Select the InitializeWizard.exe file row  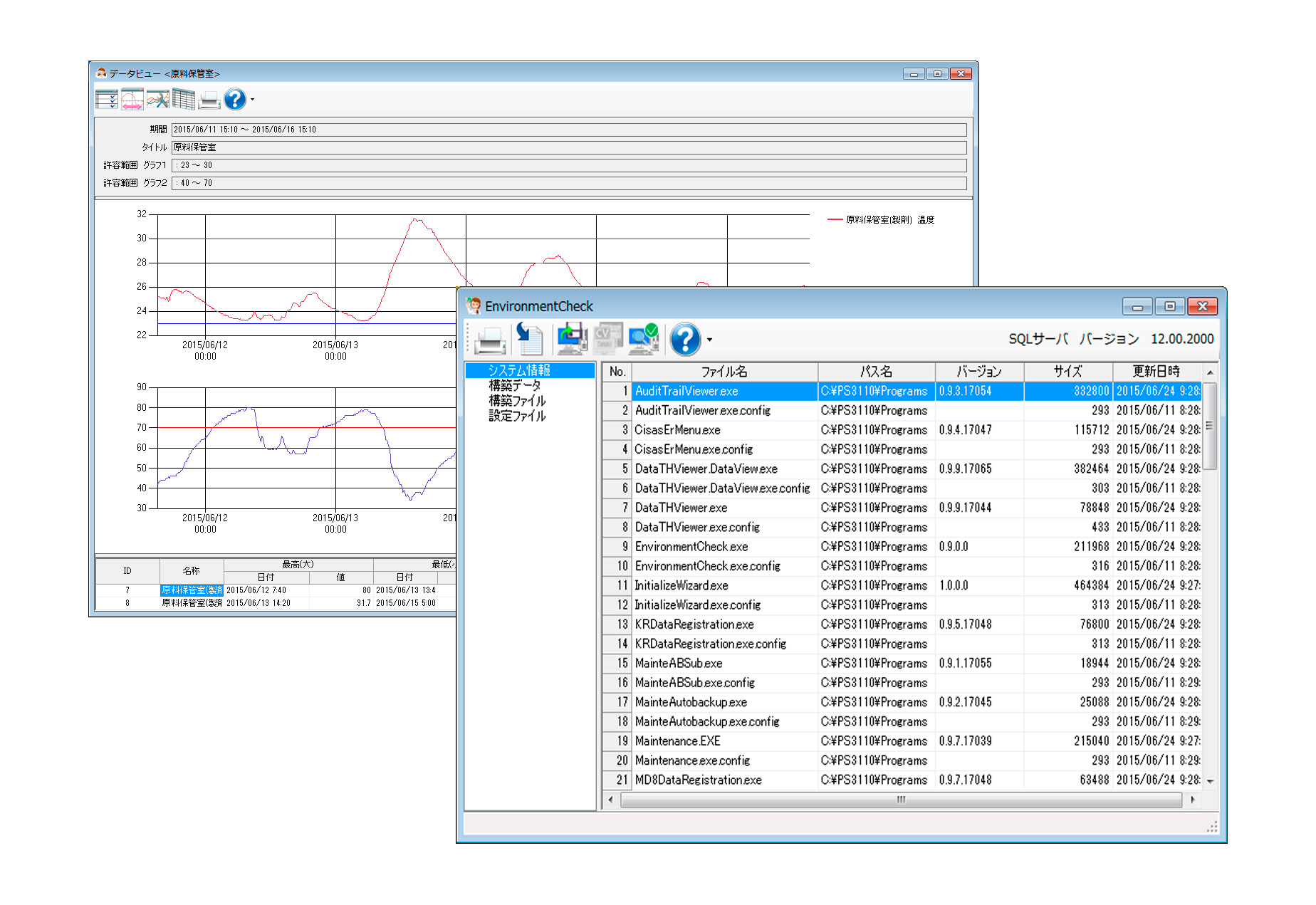(902, 585)
